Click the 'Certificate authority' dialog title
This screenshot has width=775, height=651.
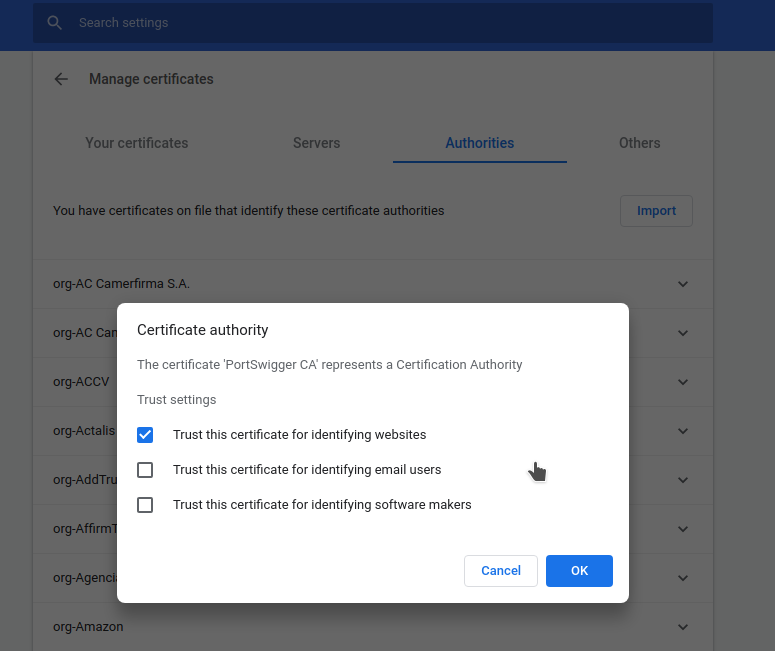pos(203,330)
